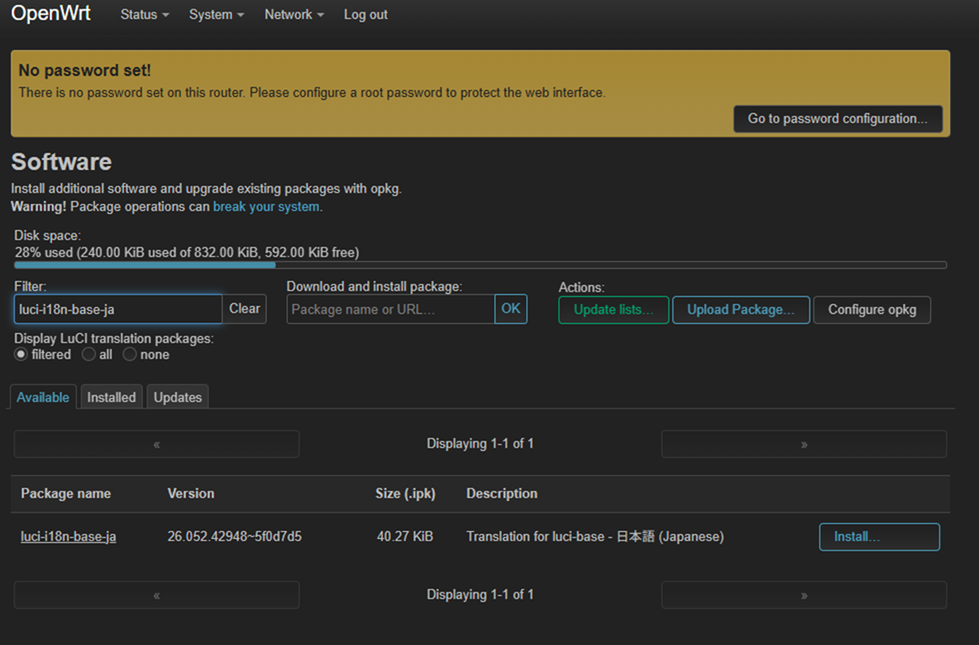Click the top previous page « button
Screen dimensions: 979x645
[156, 444]
